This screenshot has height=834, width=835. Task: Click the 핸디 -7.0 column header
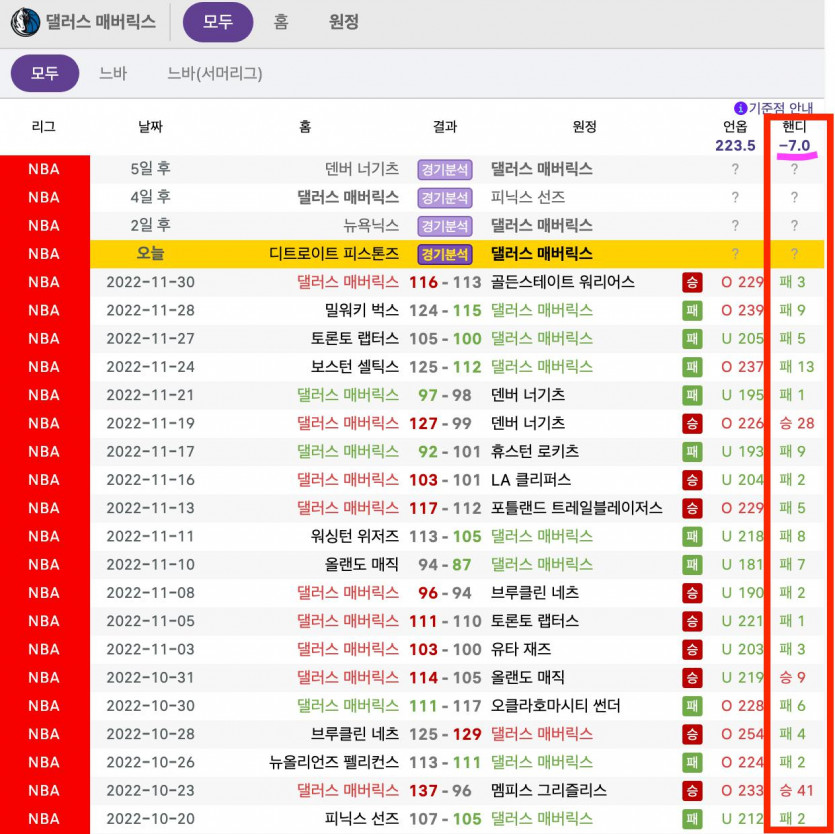tap(794, 136)
